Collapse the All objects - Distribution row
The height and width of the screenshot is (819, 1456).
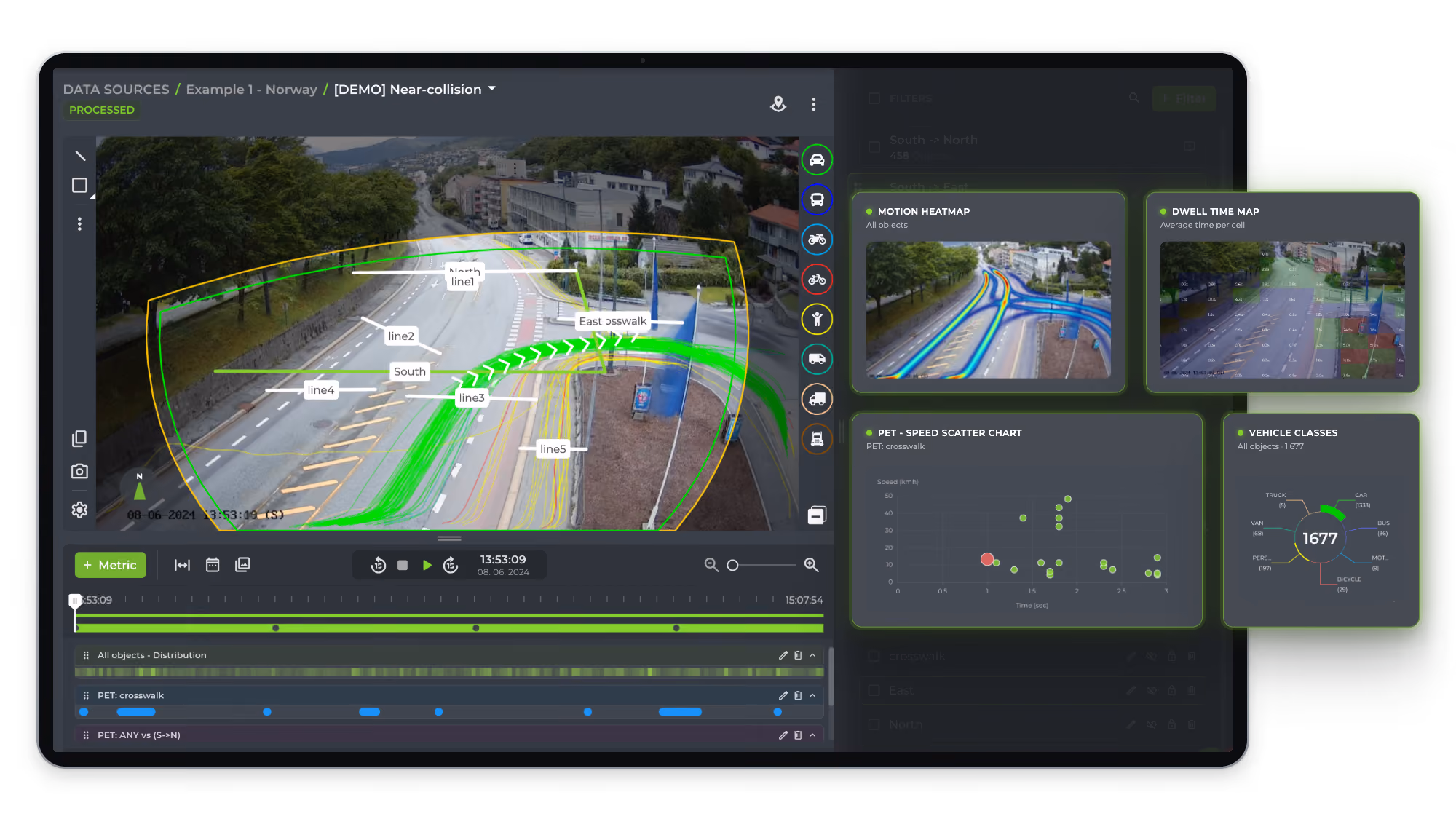(812, 655)
